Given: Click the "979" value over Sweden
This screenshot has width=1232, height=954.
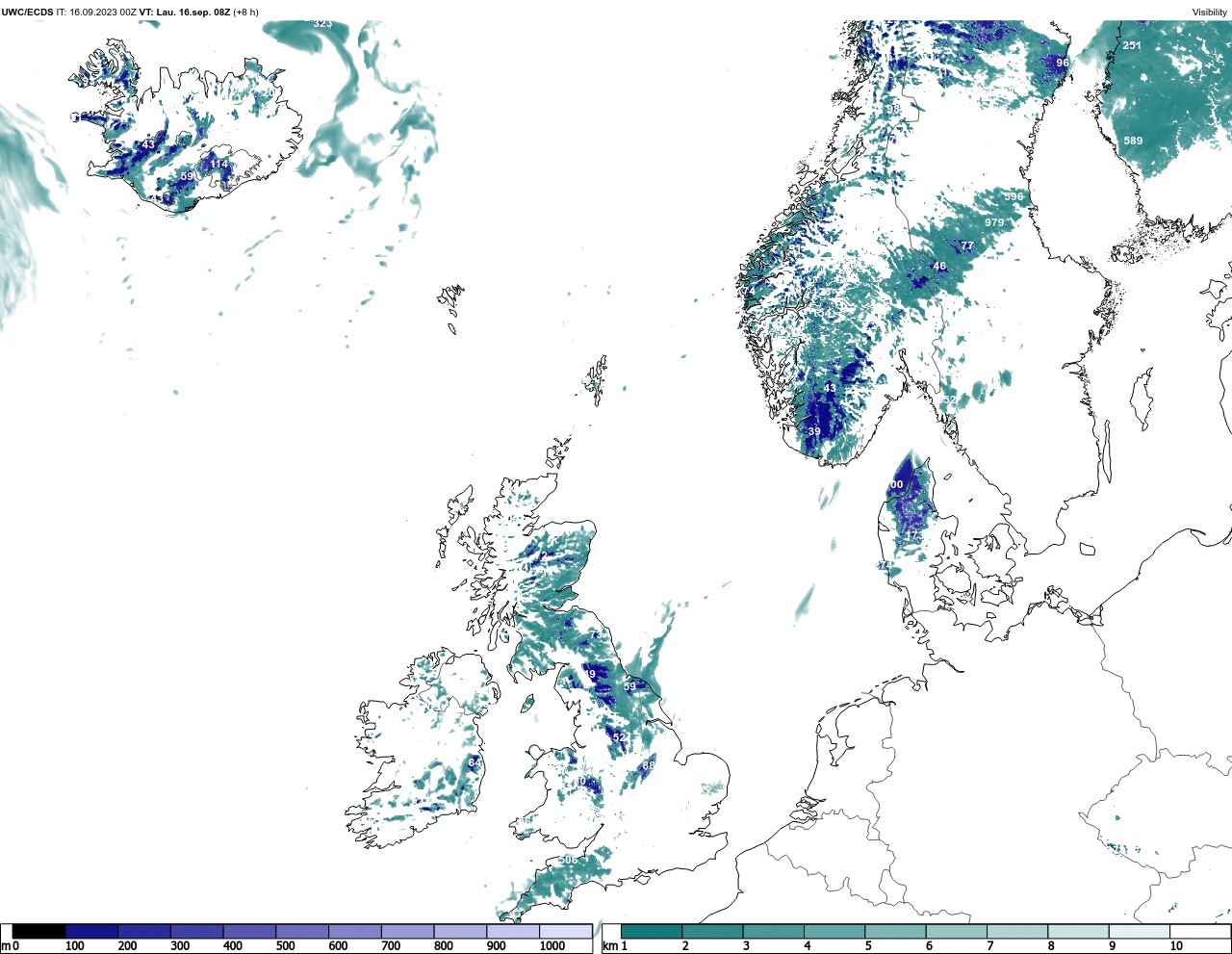Looking at the screenshot, I should tap(994, 222).
